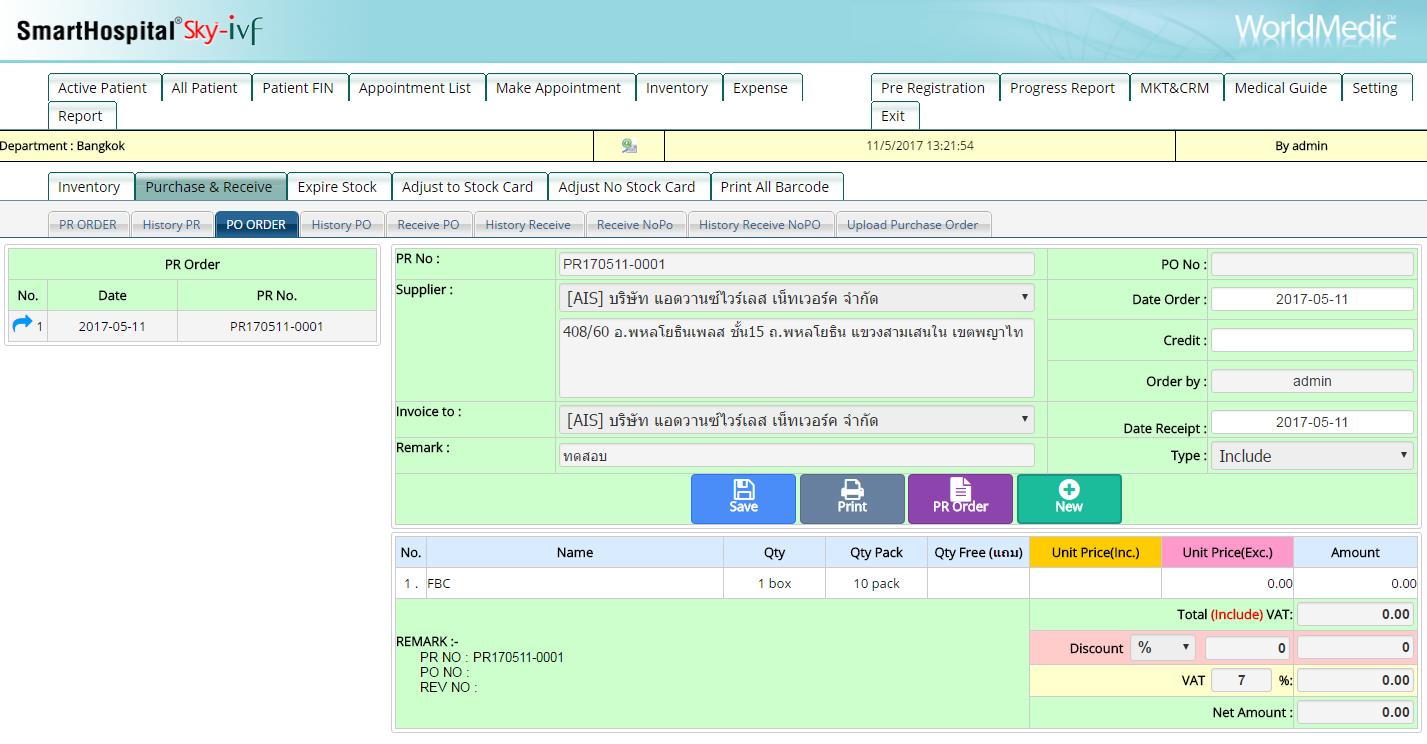Switch to PR ORDER sub-tab
Screen dimensions: 1427x744
(x=88, y=225)
